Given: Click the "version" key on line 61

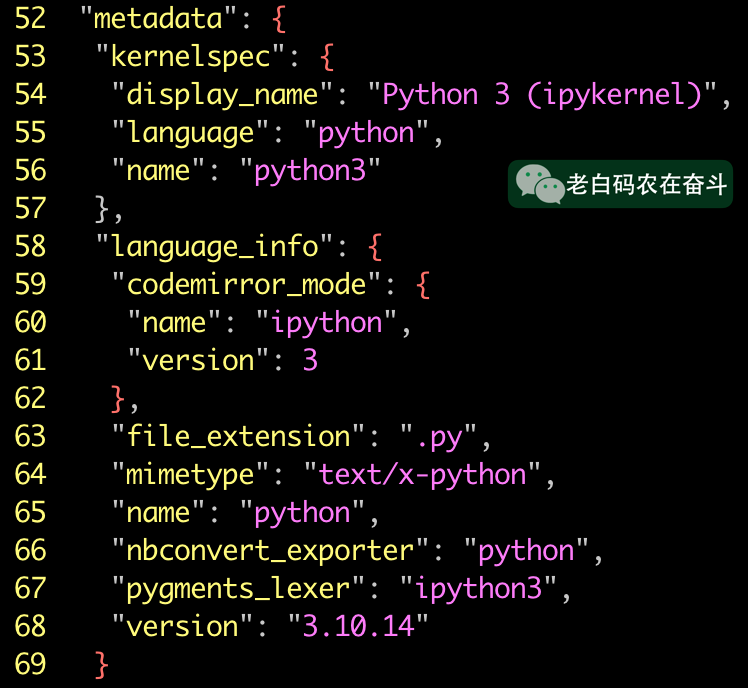Looking at the screenshot, I should pyautogui.click(x=198, y=360).
